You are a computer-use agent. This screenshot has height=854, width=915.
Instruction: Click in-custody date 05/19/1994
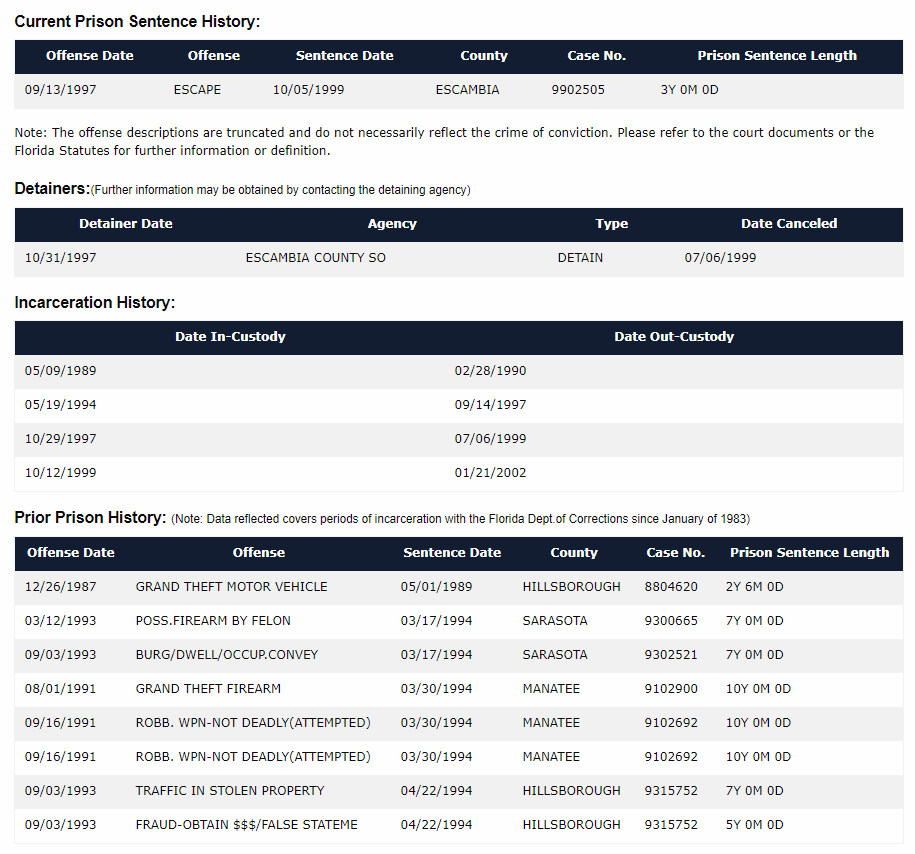tap(61, 405)
